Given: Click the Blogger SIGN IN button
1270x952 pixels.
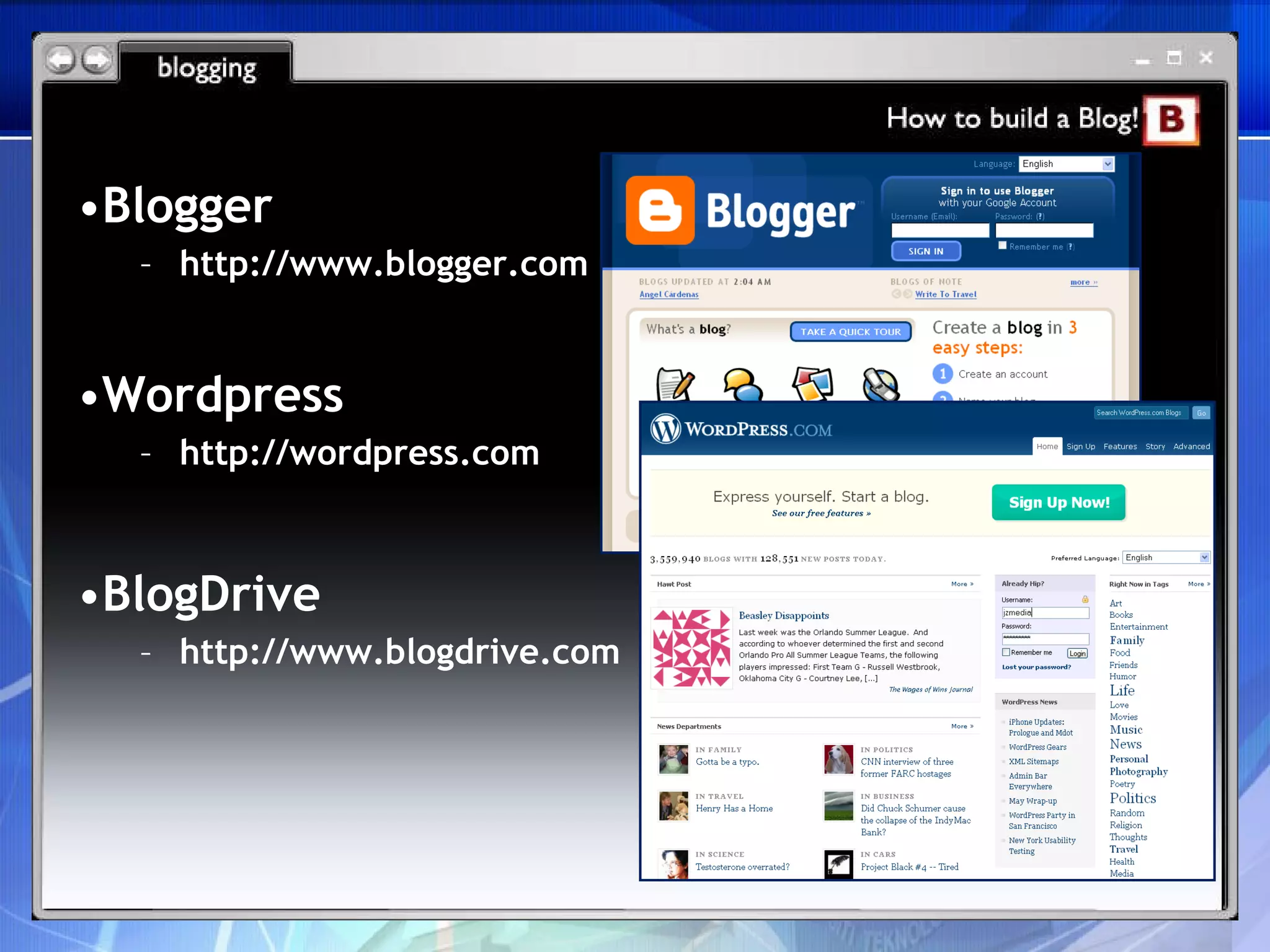Looking at the screenshot, I should click(926, 251).
